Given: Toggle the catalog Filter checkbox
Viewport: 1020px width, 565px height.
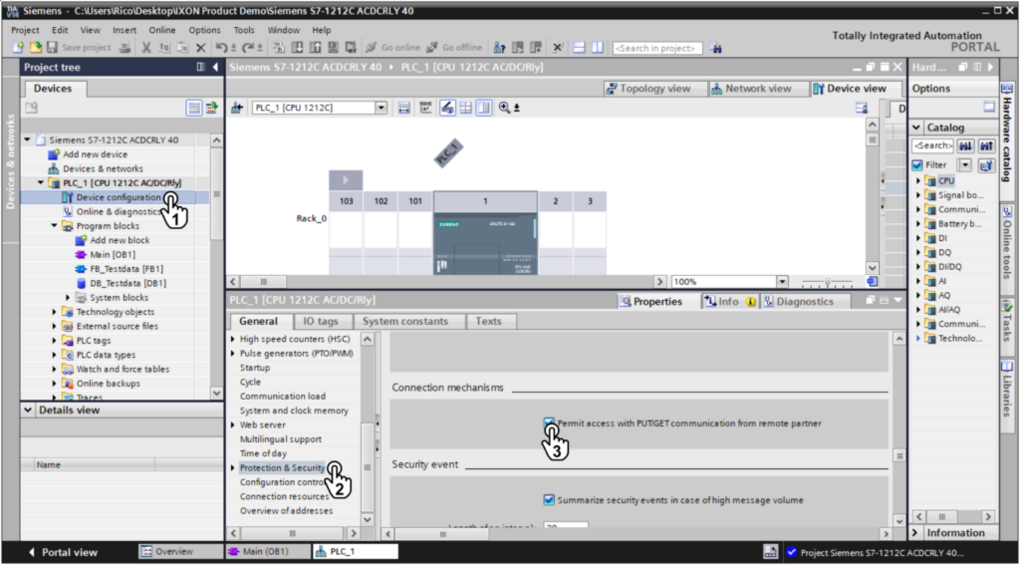Looking at the screenshot, I should coord(917,164).
